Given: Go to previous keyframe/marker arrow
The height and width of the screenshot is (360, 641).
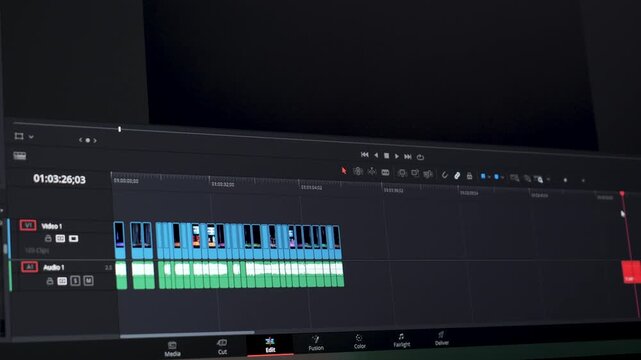Looking at the screenshot, I should coord(81,140).
